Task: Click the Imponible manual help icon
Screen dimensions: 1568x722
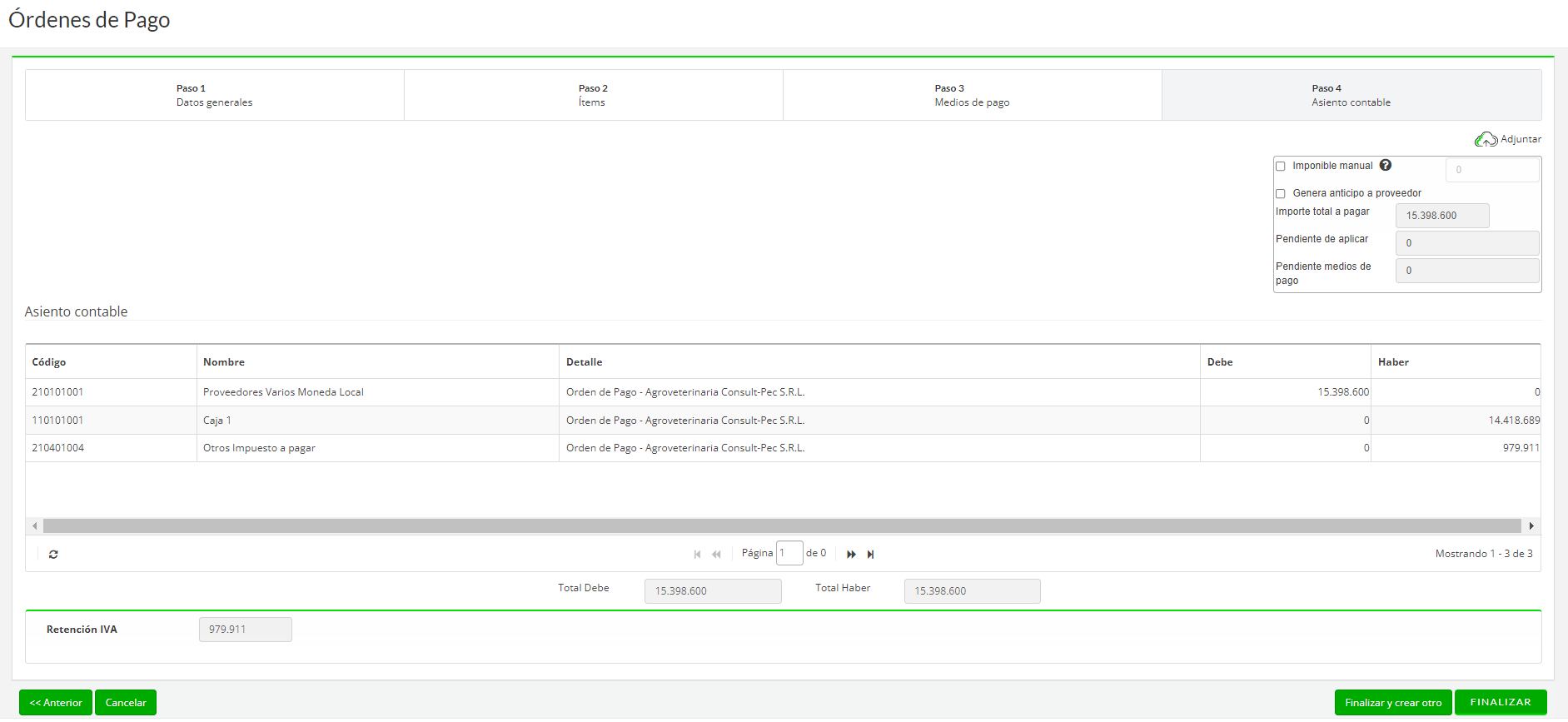Action: pyautogui.click(x=1386, y=165)
